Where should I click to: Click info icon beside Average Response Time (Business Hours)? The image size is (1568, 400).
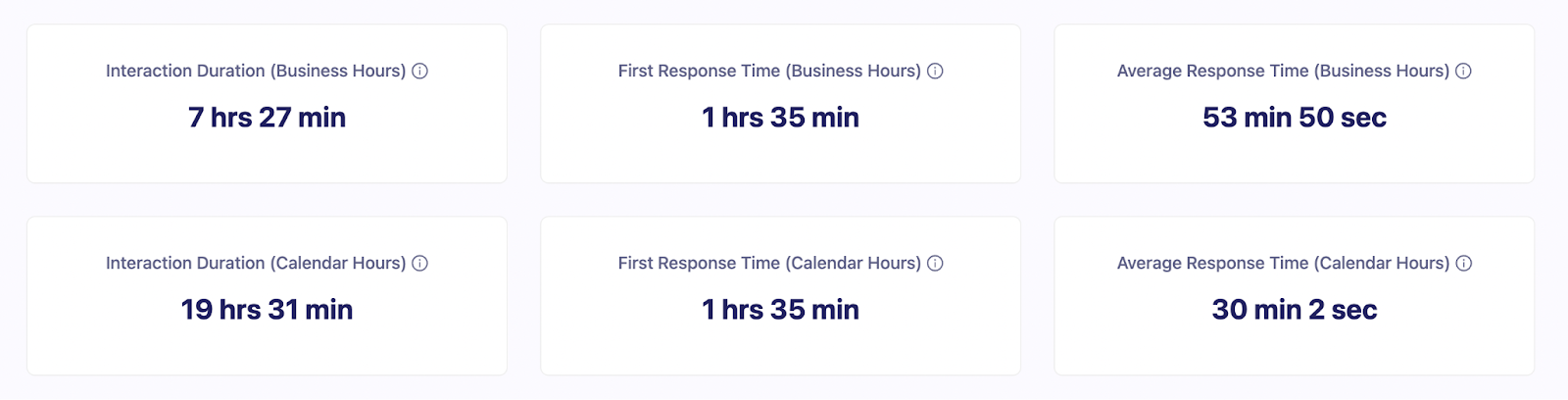pyautogui.click(x=1463, y=71)
